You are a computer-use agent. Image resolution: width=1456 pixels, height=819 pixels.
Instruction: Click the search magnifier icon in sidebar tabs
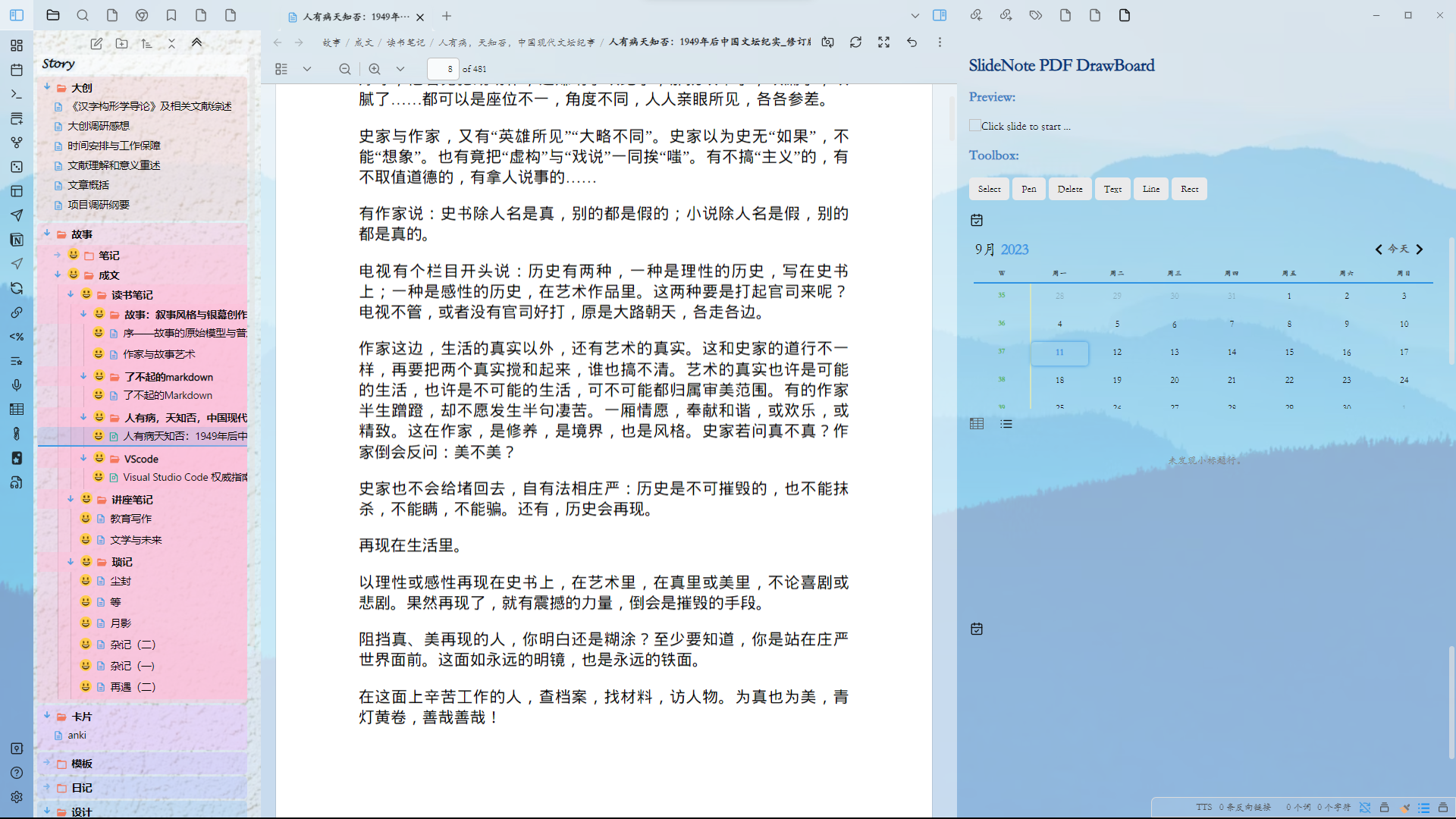pyautogui.click(x=83, y=15)
